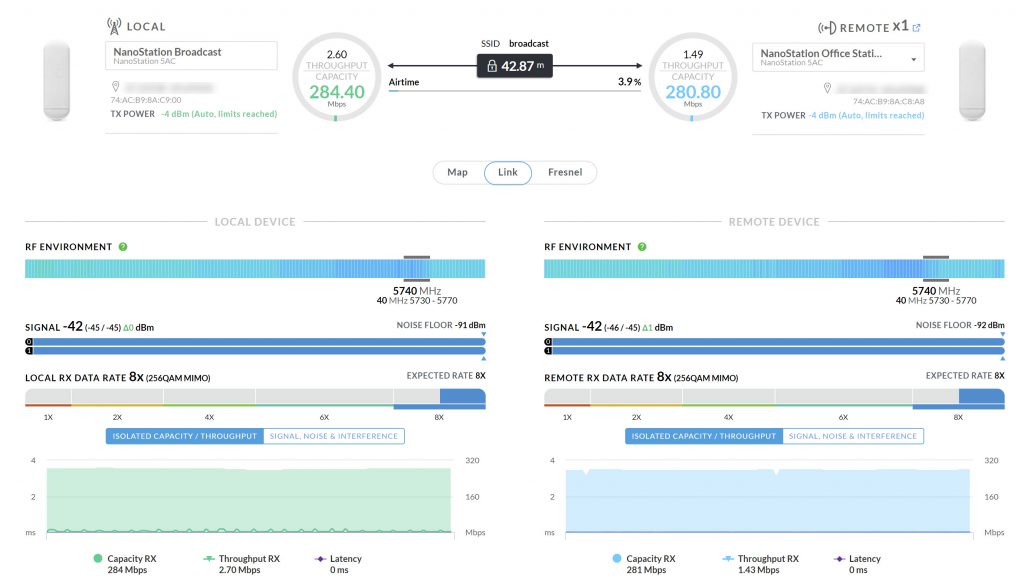This screenshot has width=1024, height=585.
Task: Click remote signal chain 1 indicator
Action: tap(548, 351)
